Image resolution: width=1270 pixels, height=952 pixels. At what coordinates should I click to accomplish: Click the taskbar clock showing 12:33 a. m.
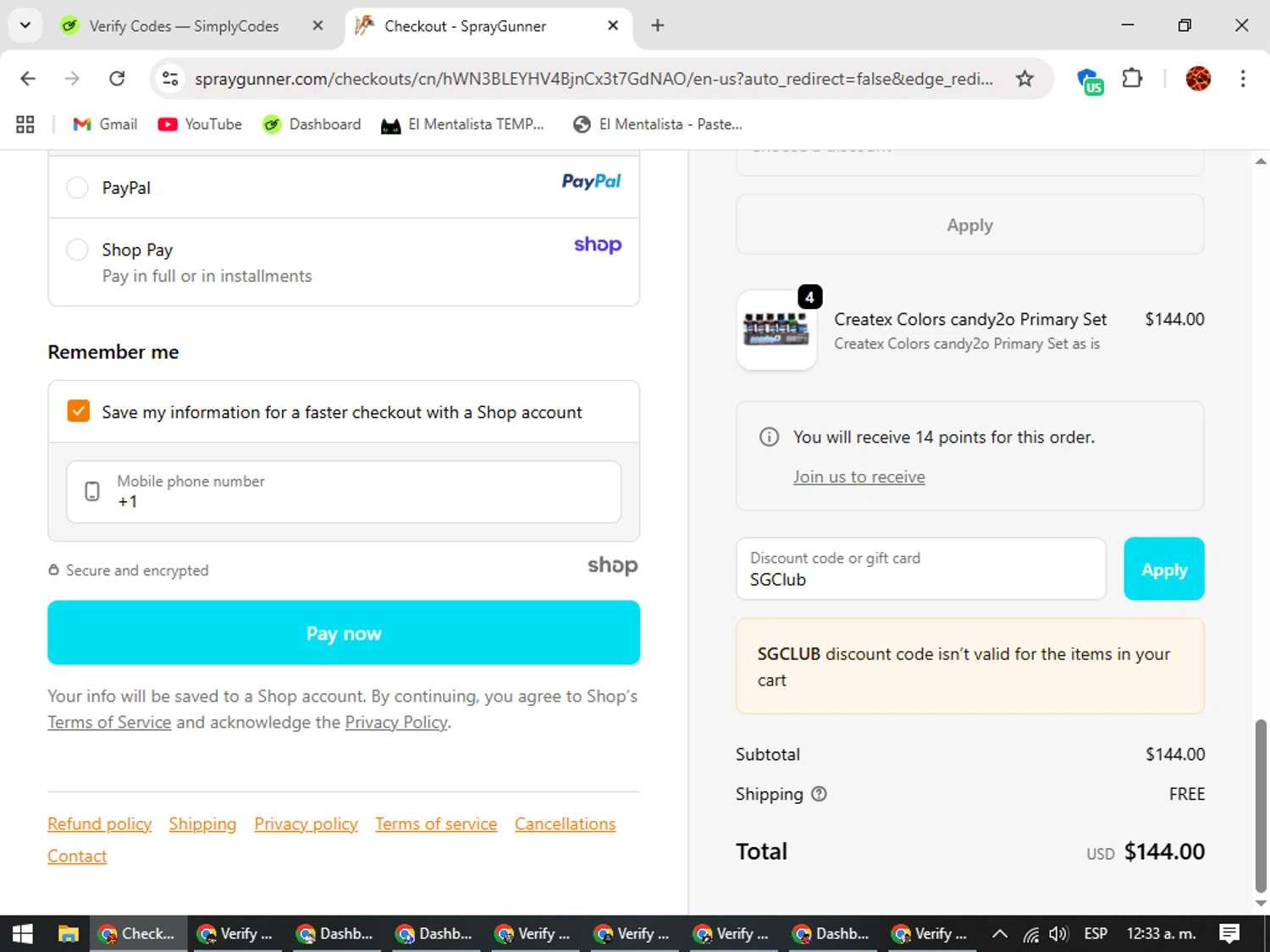click(1161, 933)
